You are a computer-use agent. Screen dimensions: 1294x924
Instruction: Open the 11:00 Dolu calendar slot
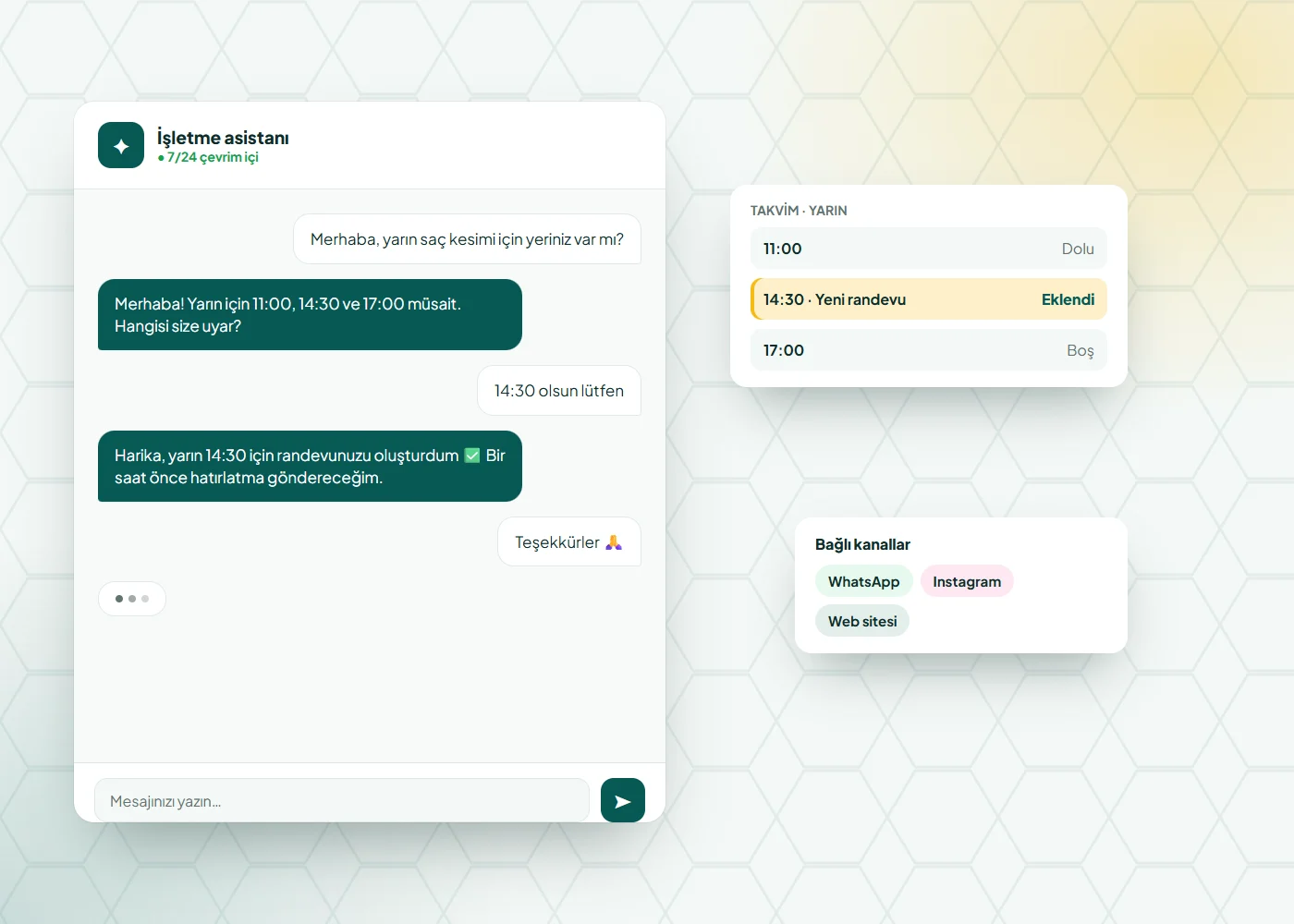[929, 249]
